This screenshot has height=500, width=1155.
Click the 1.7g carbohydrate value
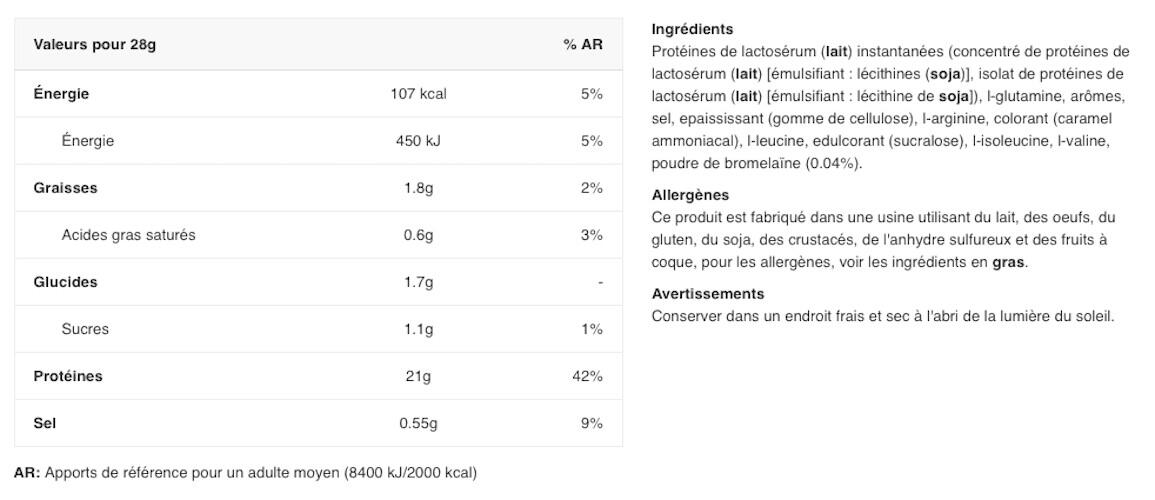pyautogui.click(x=418, y=282)
